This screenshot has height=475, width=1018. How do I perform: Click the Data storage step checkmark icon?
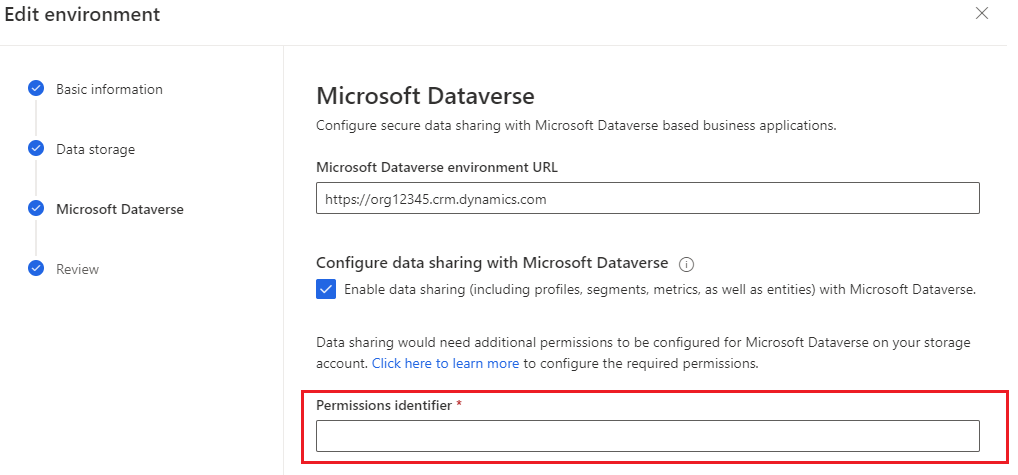click(x=36, y=149)
